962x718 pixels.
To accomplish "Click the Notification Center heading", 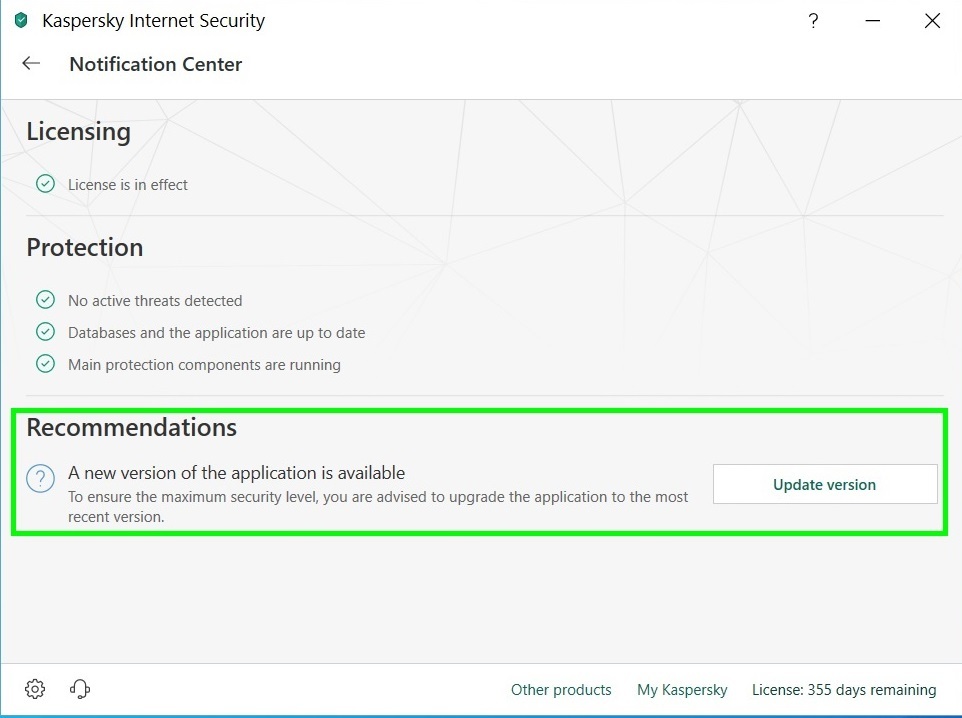I will tap(156, 64).
